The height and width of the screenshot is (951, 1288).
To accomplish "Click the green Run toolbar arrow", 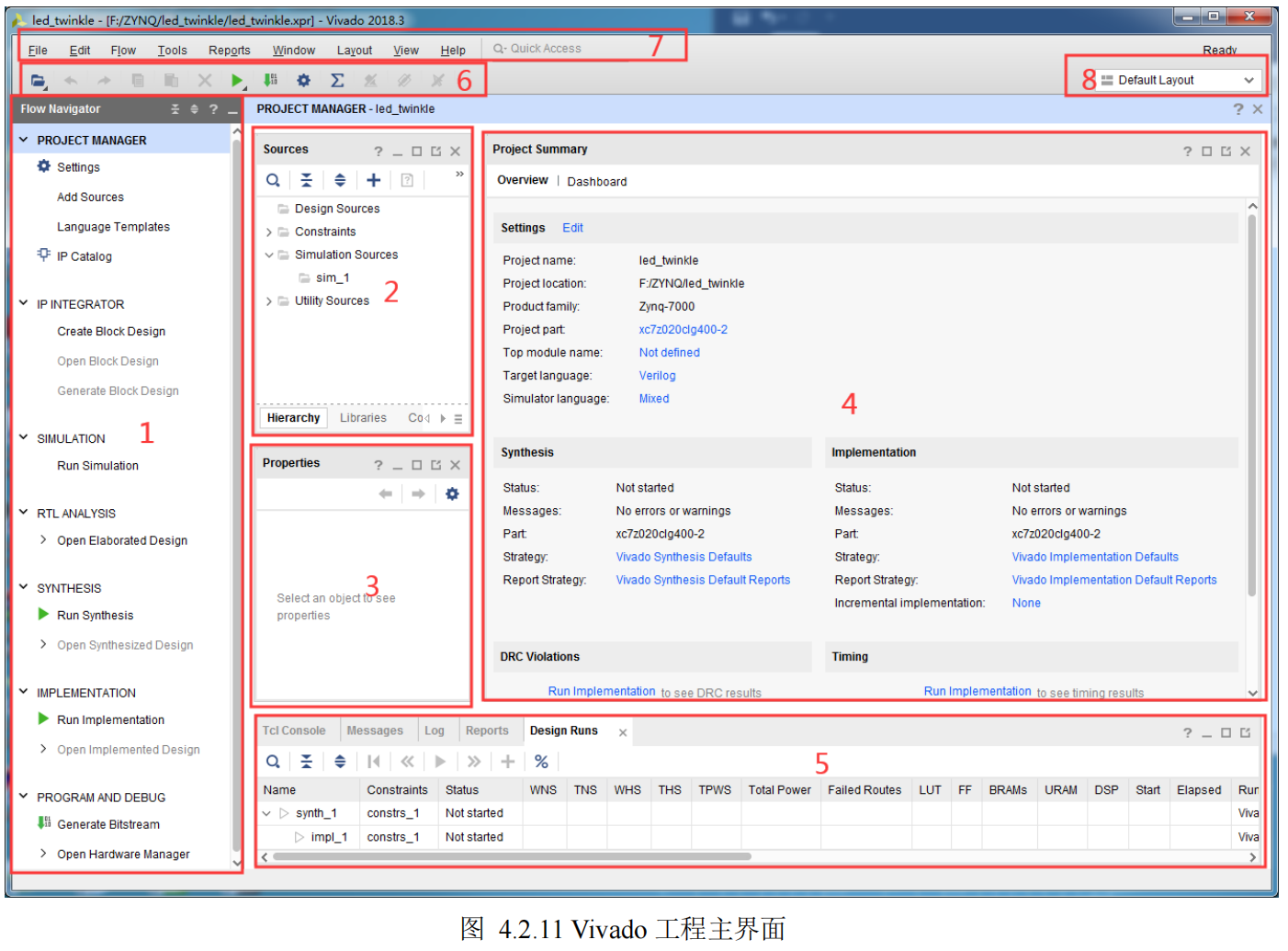I will (237, 81).
